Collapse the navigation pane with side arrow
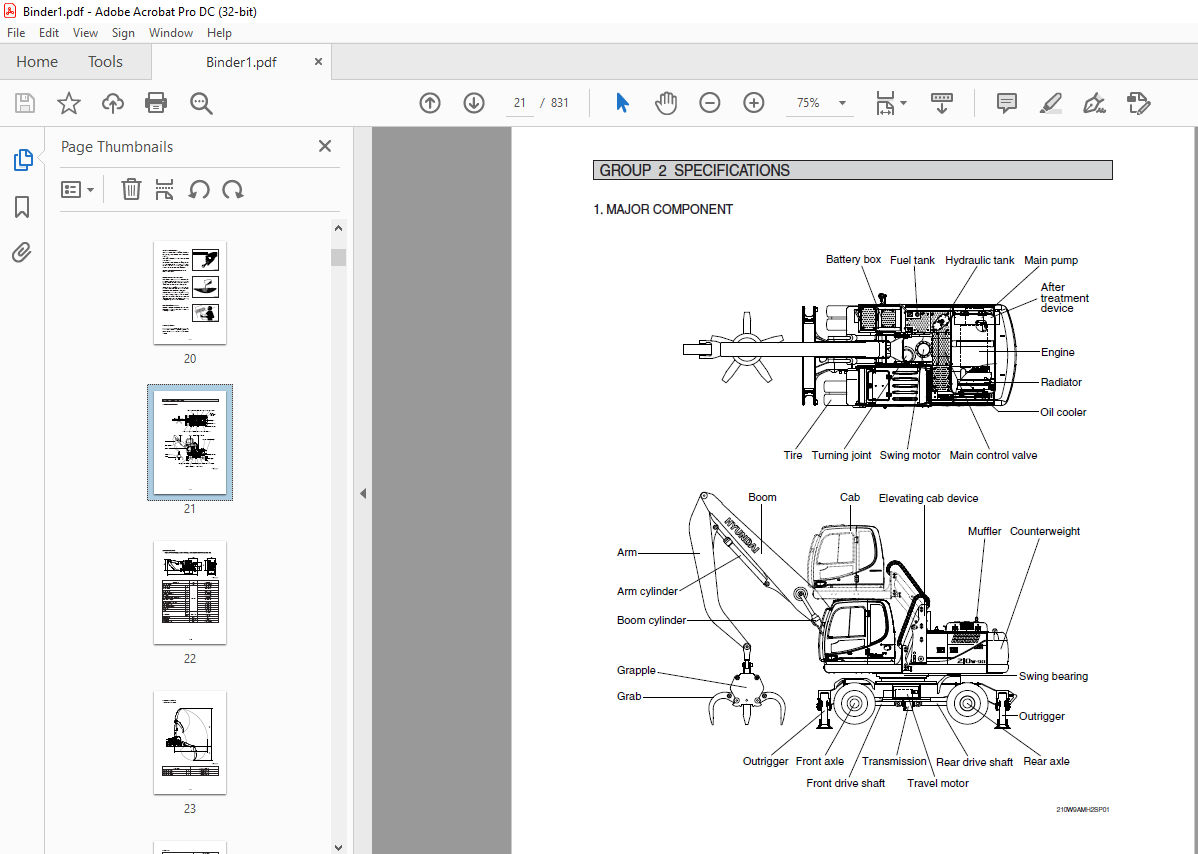This screenshot has width=1198, height=854. point(363,493)
